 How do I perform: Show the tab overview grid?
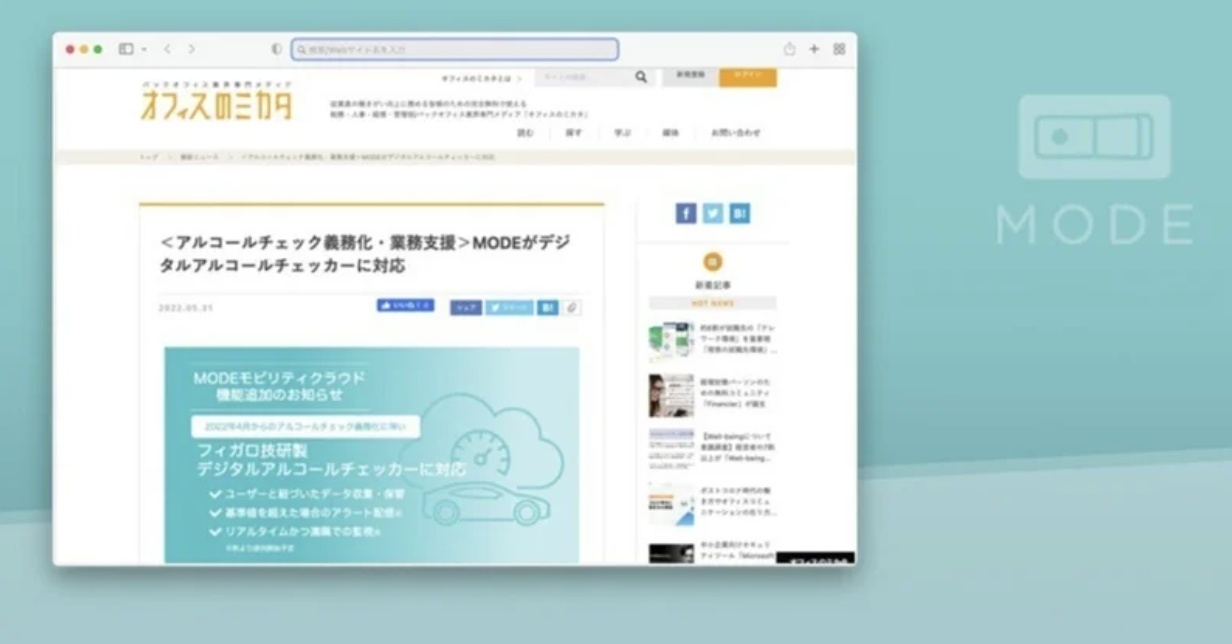tap(839, 49)
